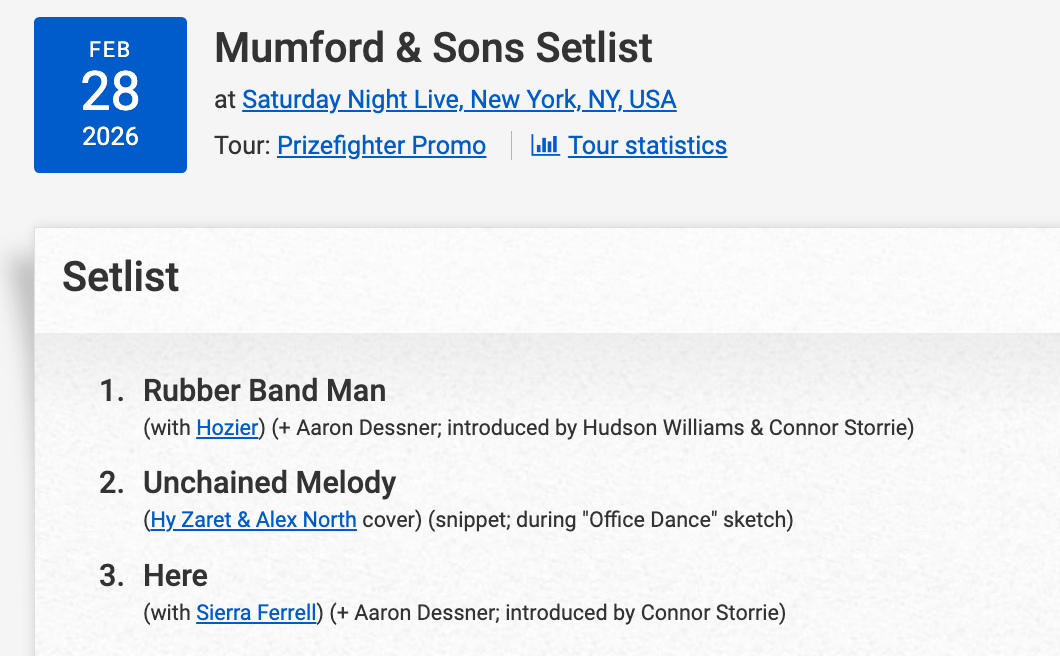Open the Sierra Ferrell artist link

pyautogui.click(x=256, y=612)
